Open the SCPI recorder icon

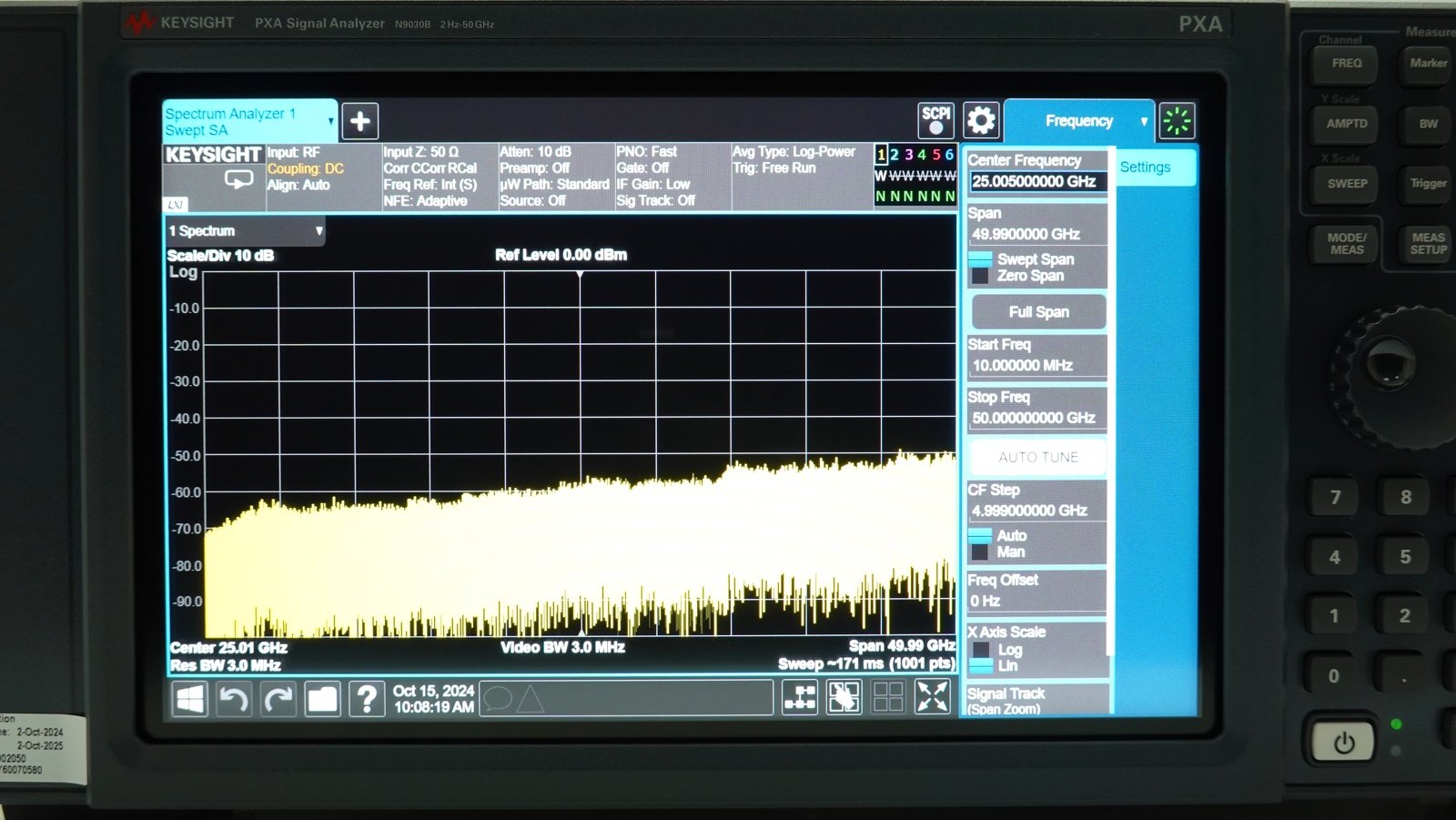936,120
